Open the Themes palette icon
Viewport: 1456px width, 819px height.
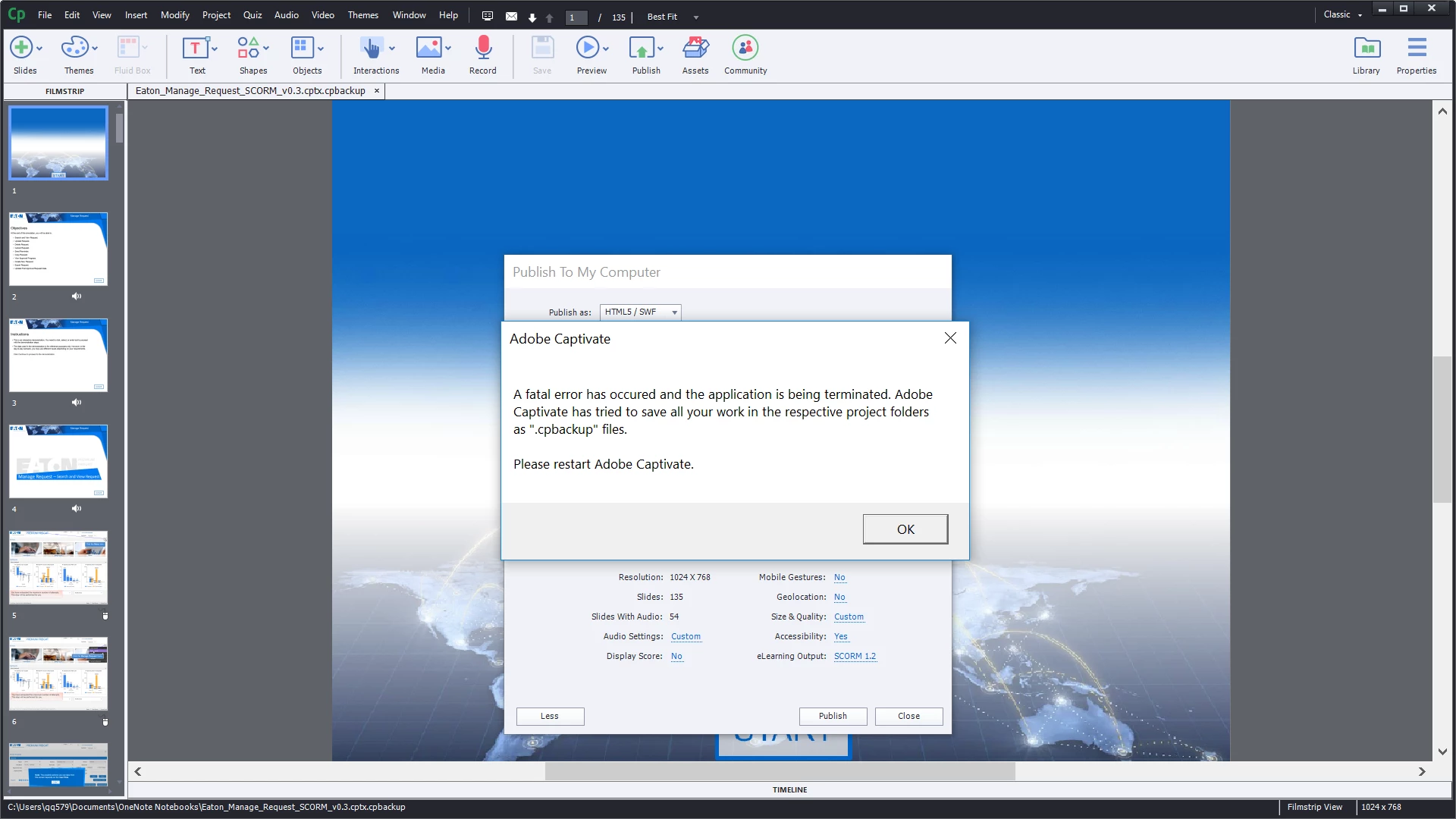[74, 48]
